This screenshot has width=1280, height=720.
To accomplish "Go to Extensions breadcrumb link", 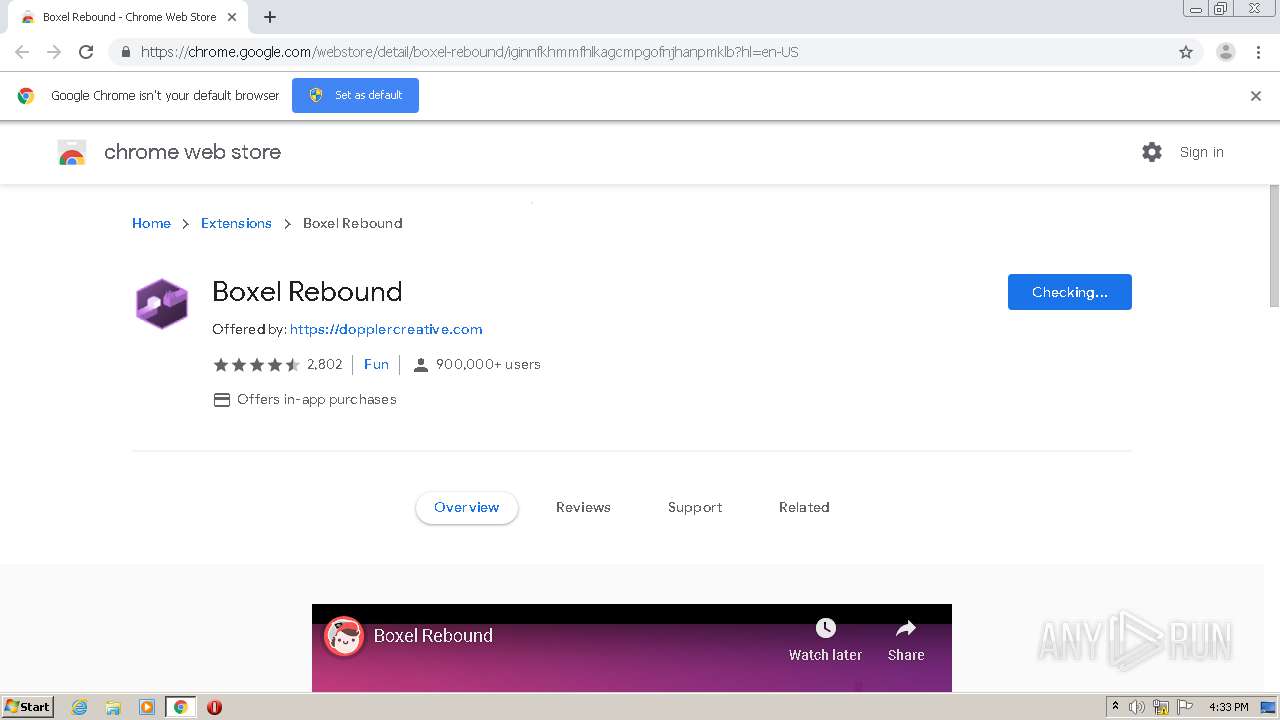I will (x=236, y=223).
